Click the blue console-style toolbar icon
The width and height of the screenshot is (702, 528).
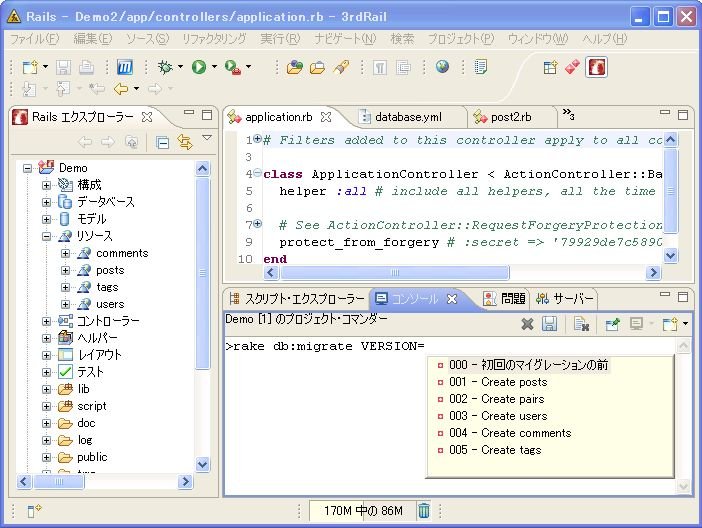point(125,67)
